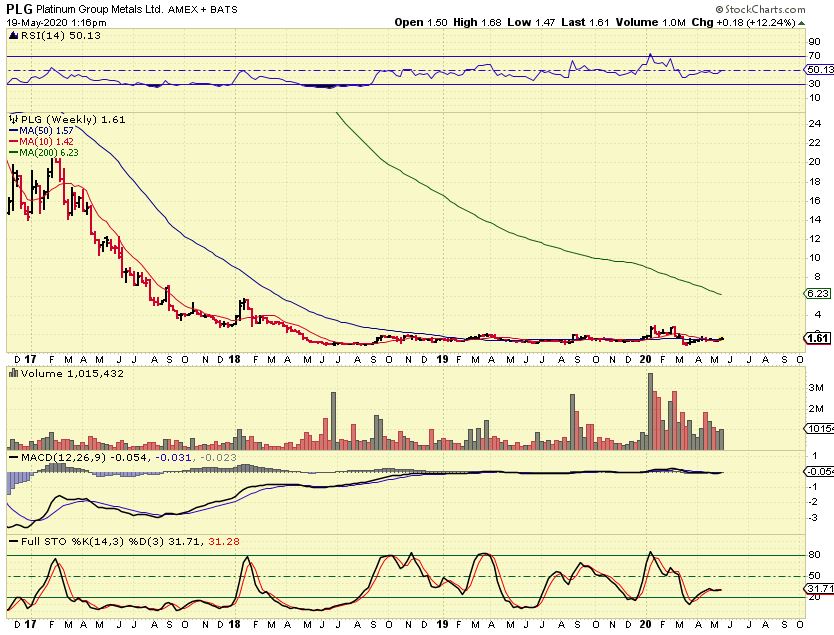The image size is (834, 635).
Task: Click the volume value tag on right axis
Action: pos(819,429)
